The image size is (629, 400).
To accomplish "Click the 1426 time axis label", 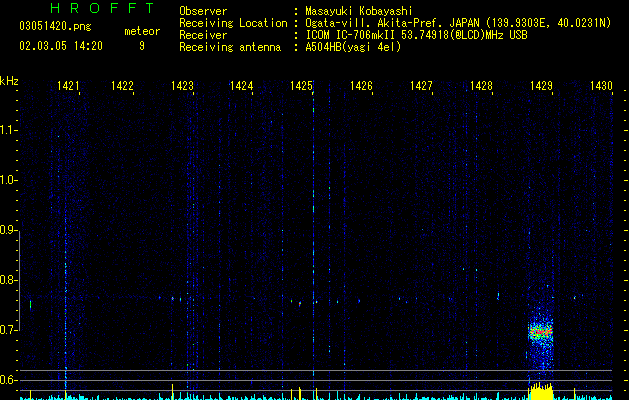I will (x=361, y=86).
